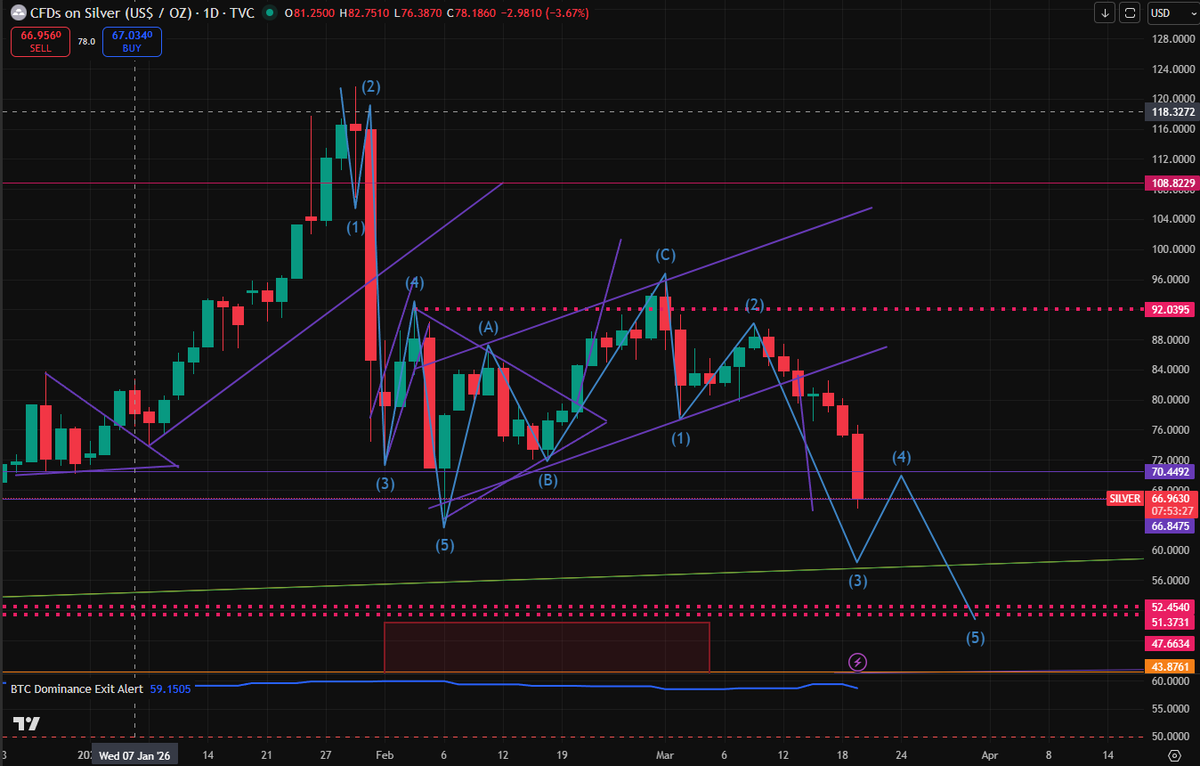Click the 51.3731 price label

tap(1171, 621)
